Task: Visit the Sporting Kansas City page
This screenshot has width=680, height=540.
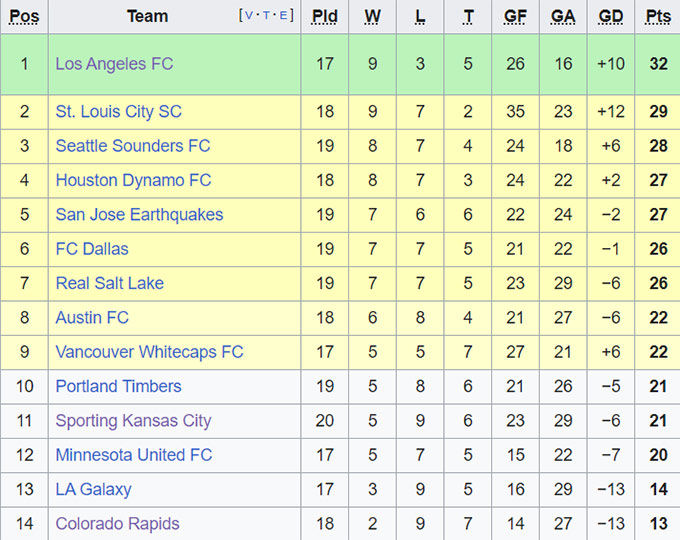Action: click(133, 421)
